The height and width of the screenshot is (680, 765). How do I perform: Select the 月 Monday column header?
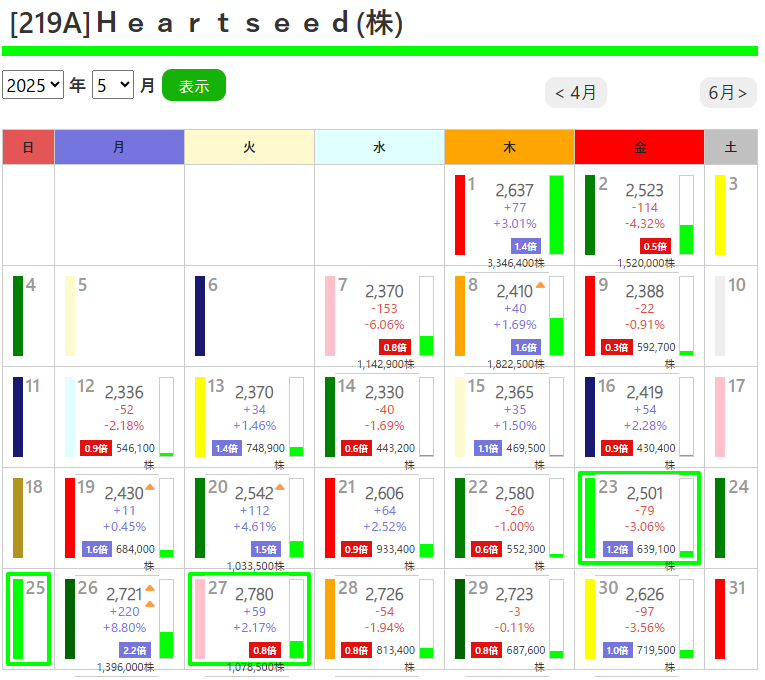tap(119, 147)
